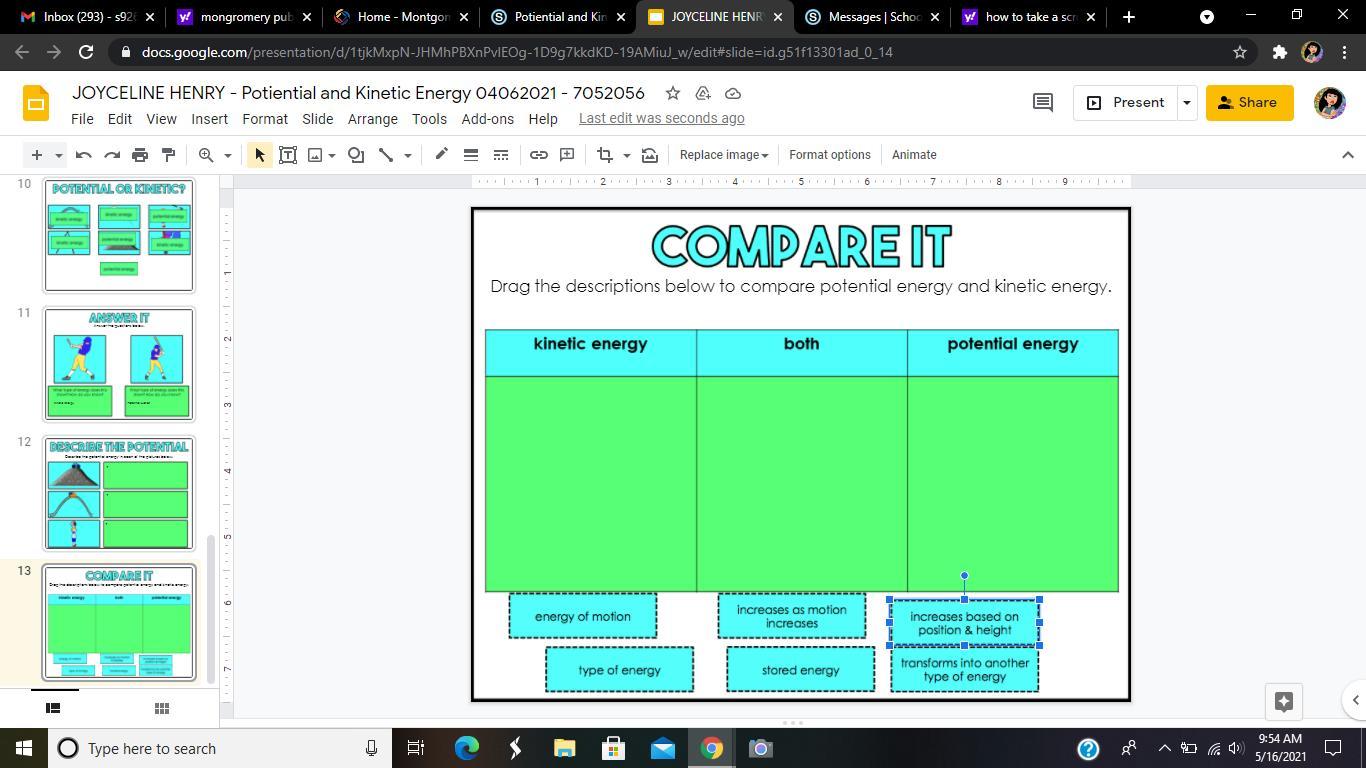The height and width of the screenshot is (768, 1366).
Task: Click the Add comment toolbar icon
Action: coord(567,155)
